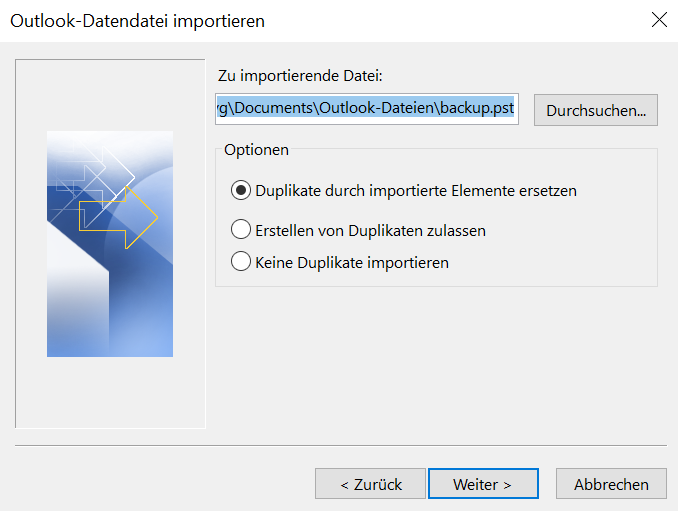Image resolution: width=678 pixels, height=511 pixels.
Task: Click into the file path input field
Action: click(x=366, y=109)
